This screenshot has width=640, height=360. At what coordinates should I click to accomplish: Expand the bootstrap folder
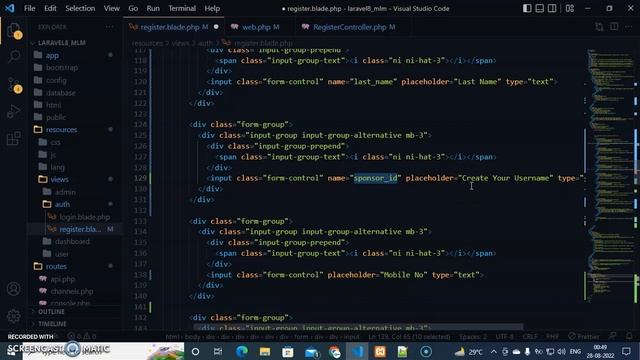(x=62, y=67)
